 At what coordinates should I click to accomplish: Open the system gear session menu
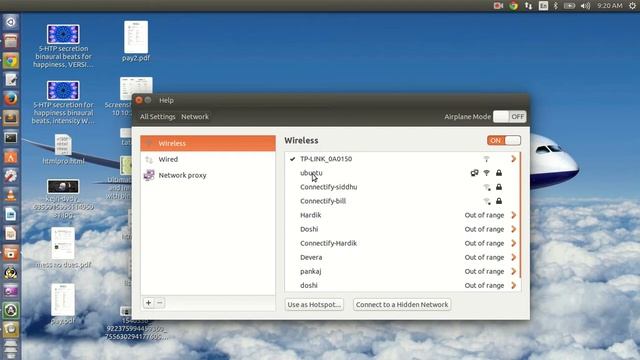[x=632, y=6]
